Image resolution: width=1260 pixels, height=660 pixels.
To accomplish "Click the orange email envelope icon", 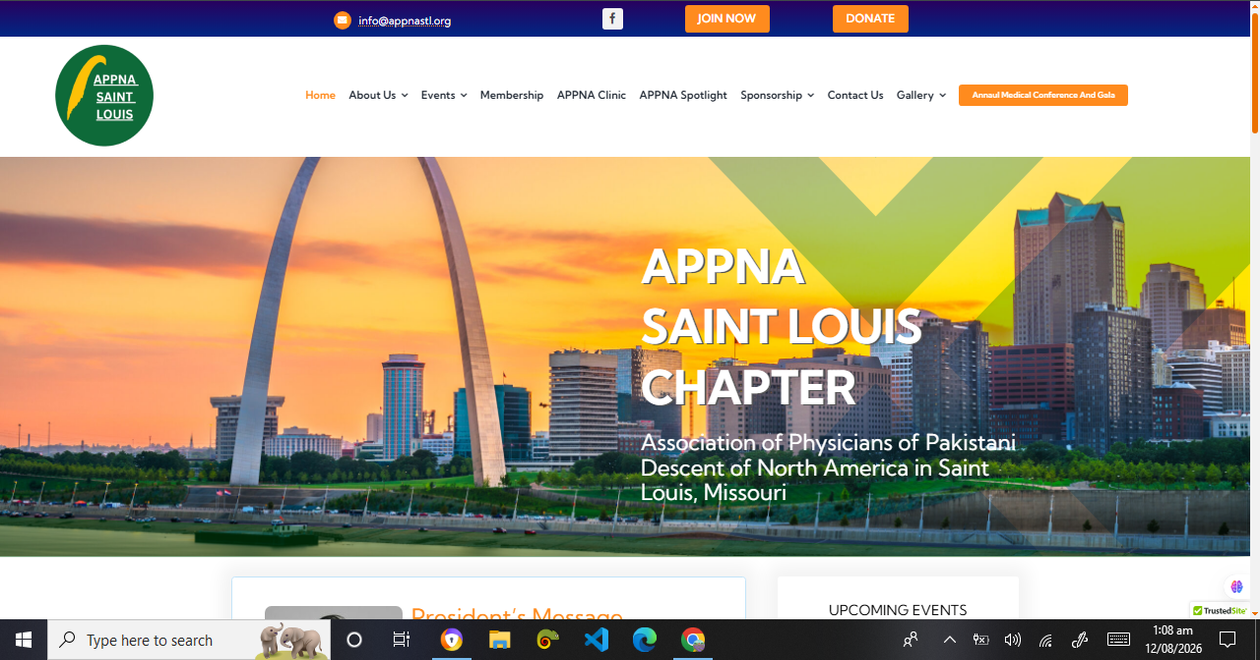I will pyautogui.click(x=342, y=19).
